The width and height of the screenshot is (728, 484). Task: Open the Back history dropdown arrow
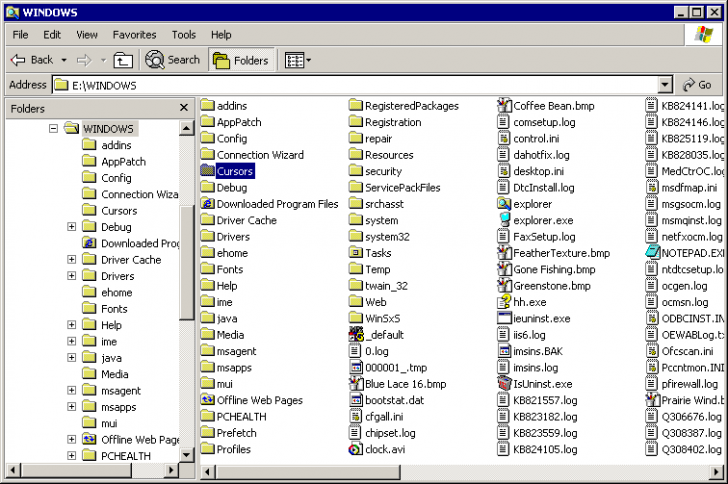pos(64,60)
